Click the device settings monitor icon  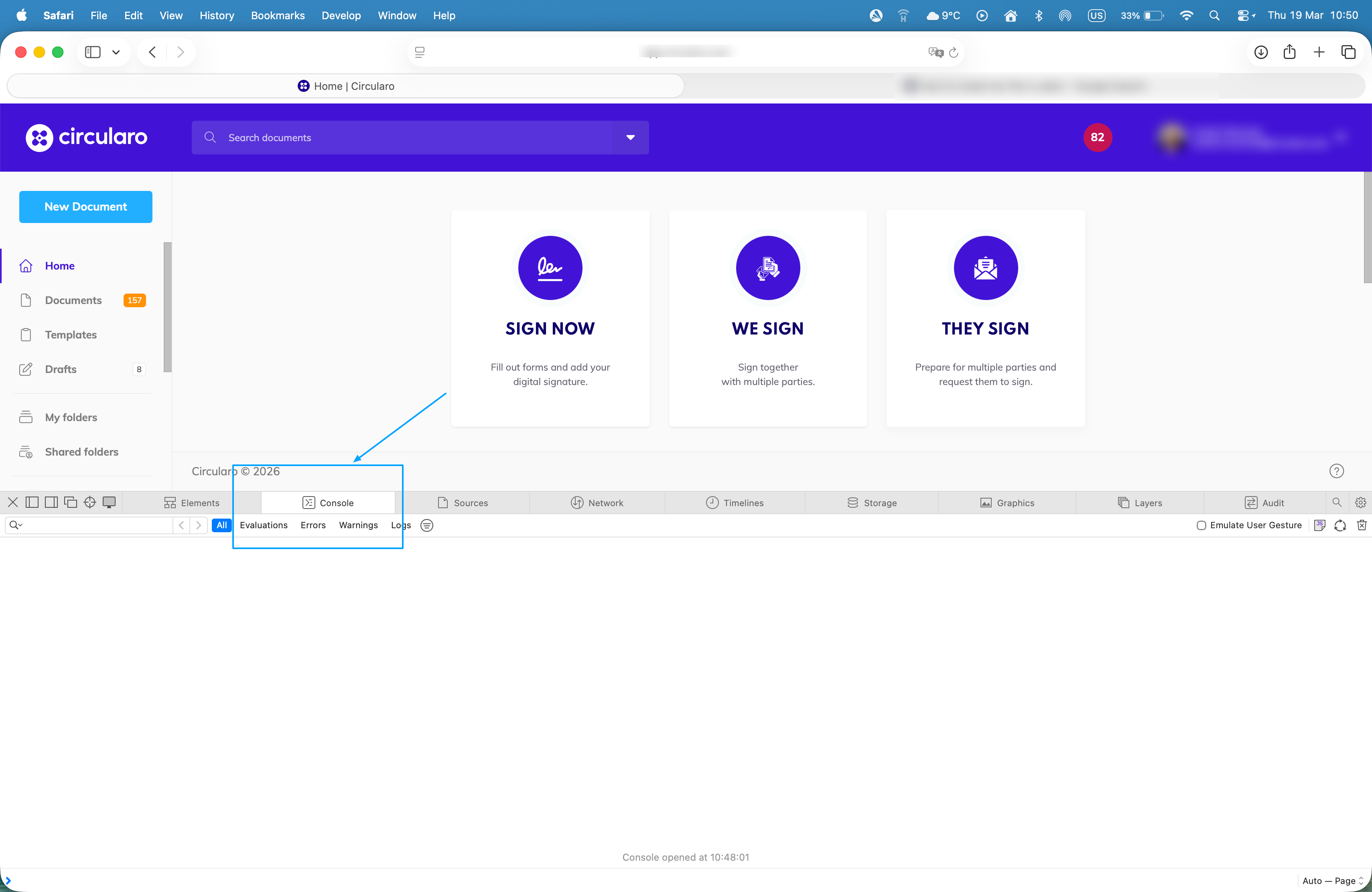click(x=109, y=503)
